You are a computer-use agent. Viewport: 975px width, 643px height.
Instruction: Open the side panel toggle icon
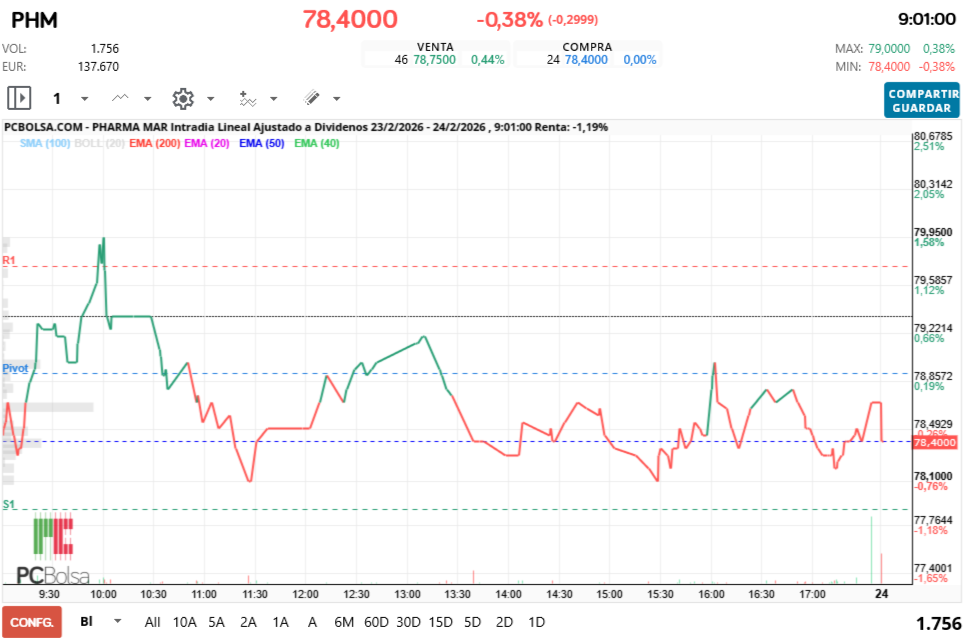pyautogui.click(x=17, y=98)
